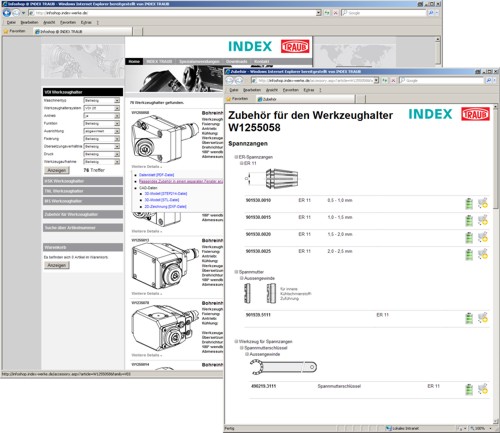Add Spannmutter 901939.5111 to the cart
This screenshot has width=500, height=433.
pos(482,318)
